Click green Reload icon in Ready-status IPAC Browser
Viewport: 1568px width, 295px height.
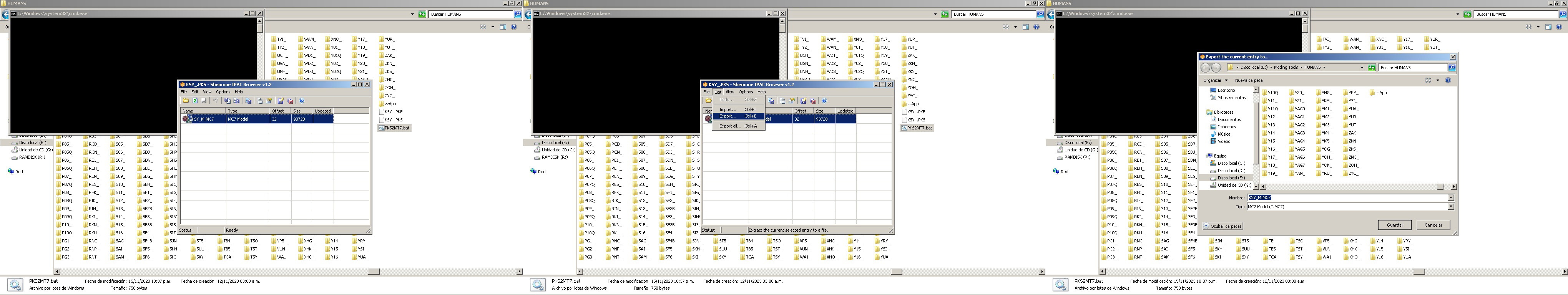coord(195,101)
